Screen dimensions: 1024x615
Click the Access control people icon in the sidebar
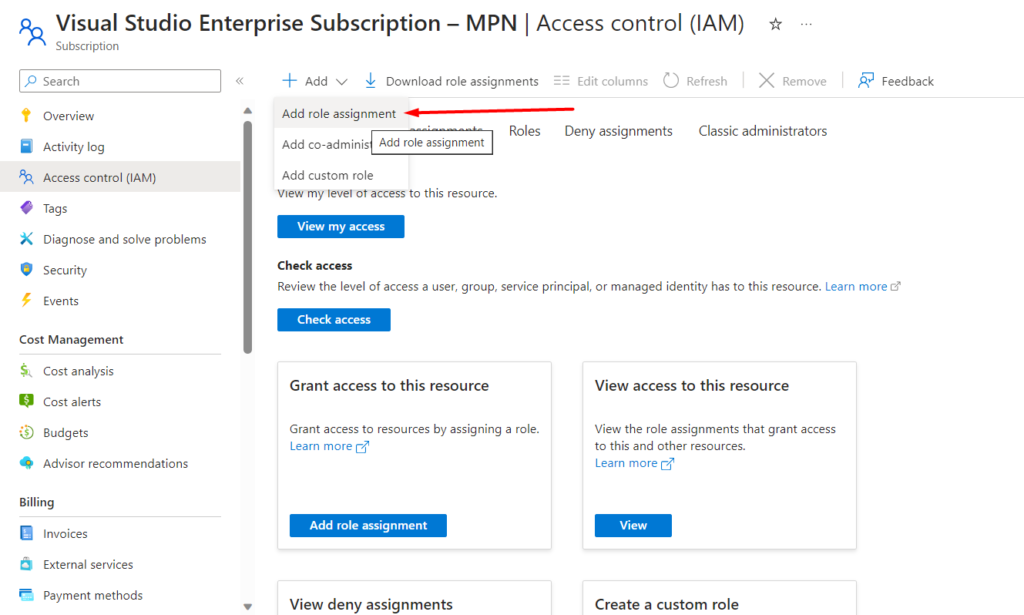(26, 177)
